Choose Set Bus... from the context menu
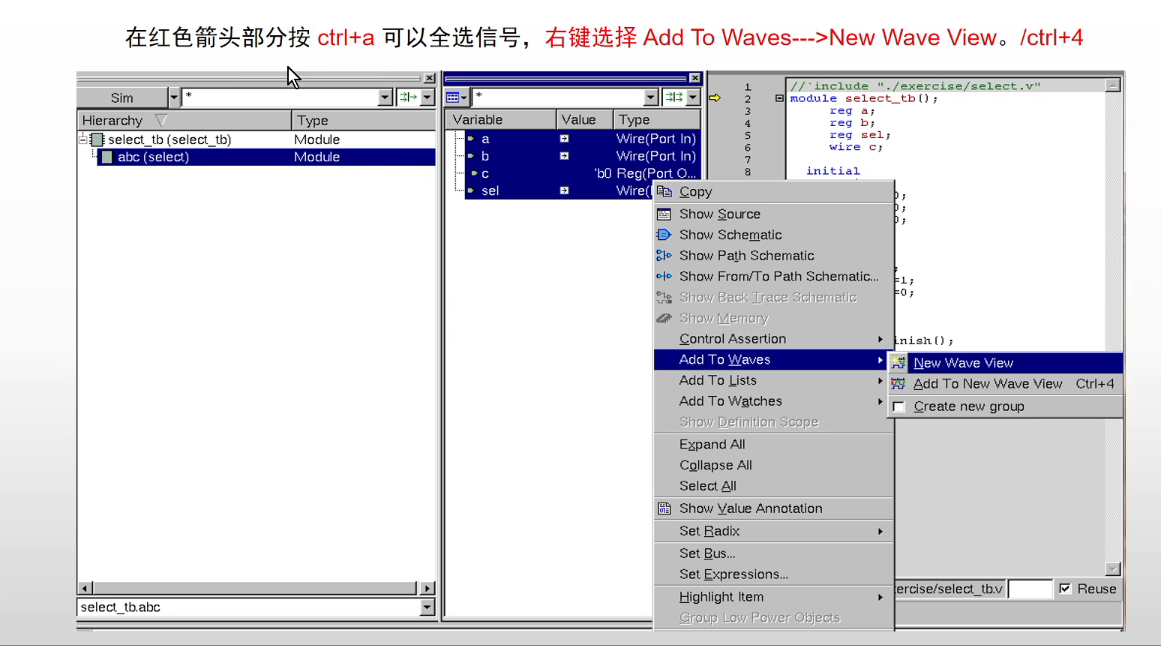Screen dimensions: 1161x646 (x=774, y=553)
